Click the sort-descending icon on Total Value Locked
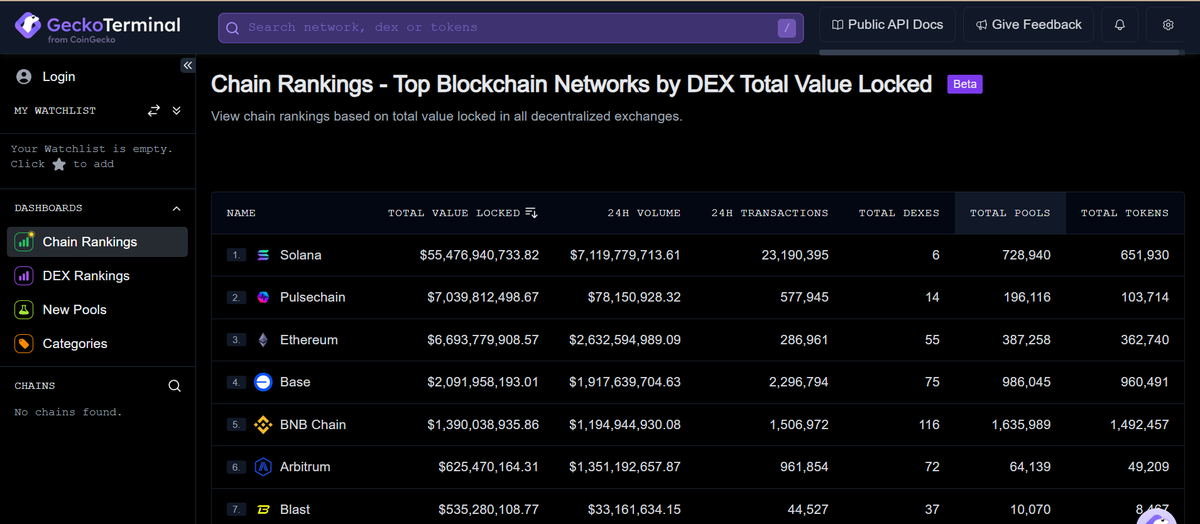The image size is (1200, 524). pyautogui.click(x=532, y=213)
